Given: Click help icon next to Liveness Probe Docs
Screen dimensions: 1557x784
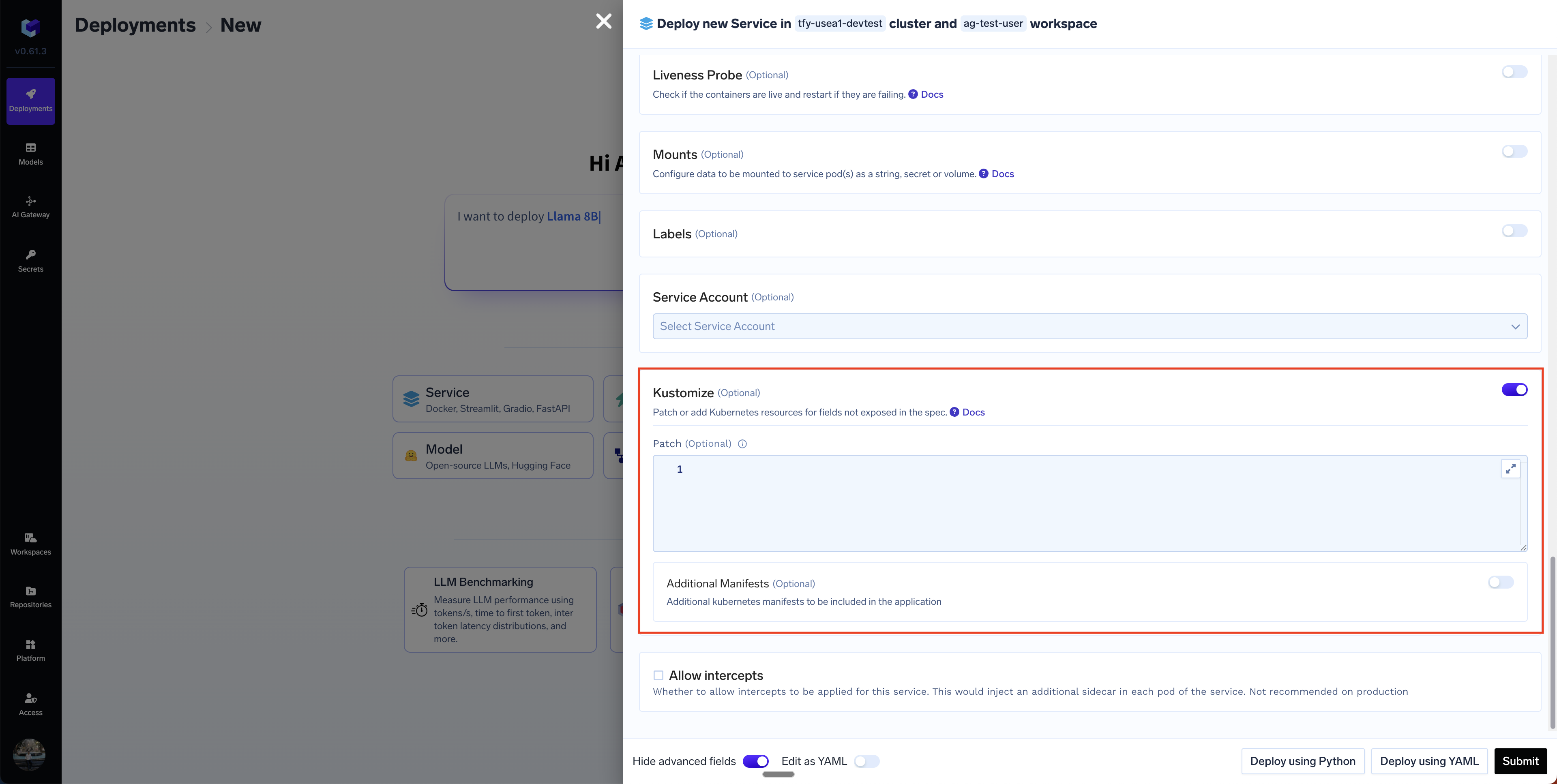Looking at the screenshot, I should [x=913, y=94].
